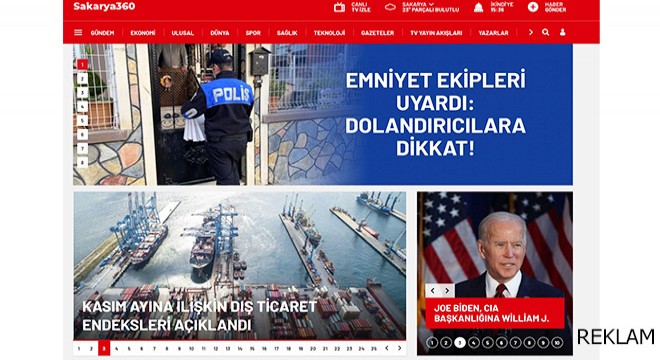This screenshot has width=660, height=360.
Task: Open the user account icon
Action: [x=562, y=32]
